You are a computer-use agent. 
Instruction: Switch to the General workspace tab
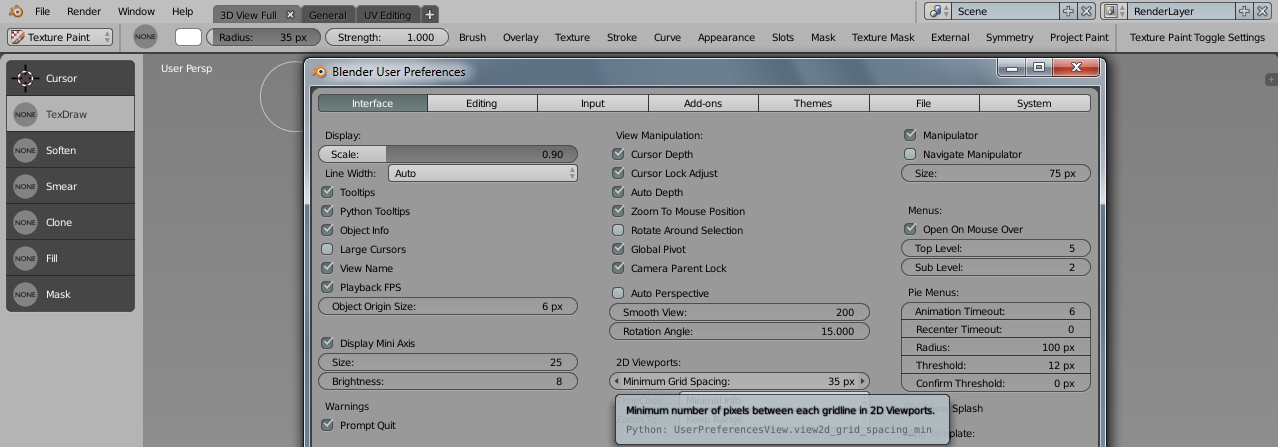click(x=327, y=15)
